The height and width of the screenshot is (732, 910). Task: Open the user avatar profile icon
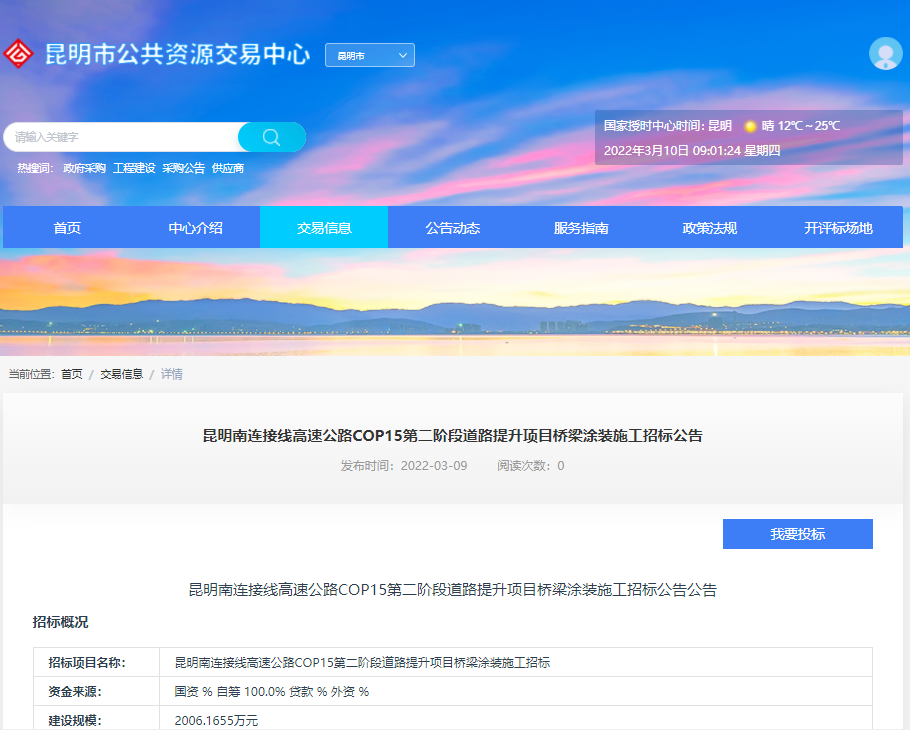click(x=885, y=54)
